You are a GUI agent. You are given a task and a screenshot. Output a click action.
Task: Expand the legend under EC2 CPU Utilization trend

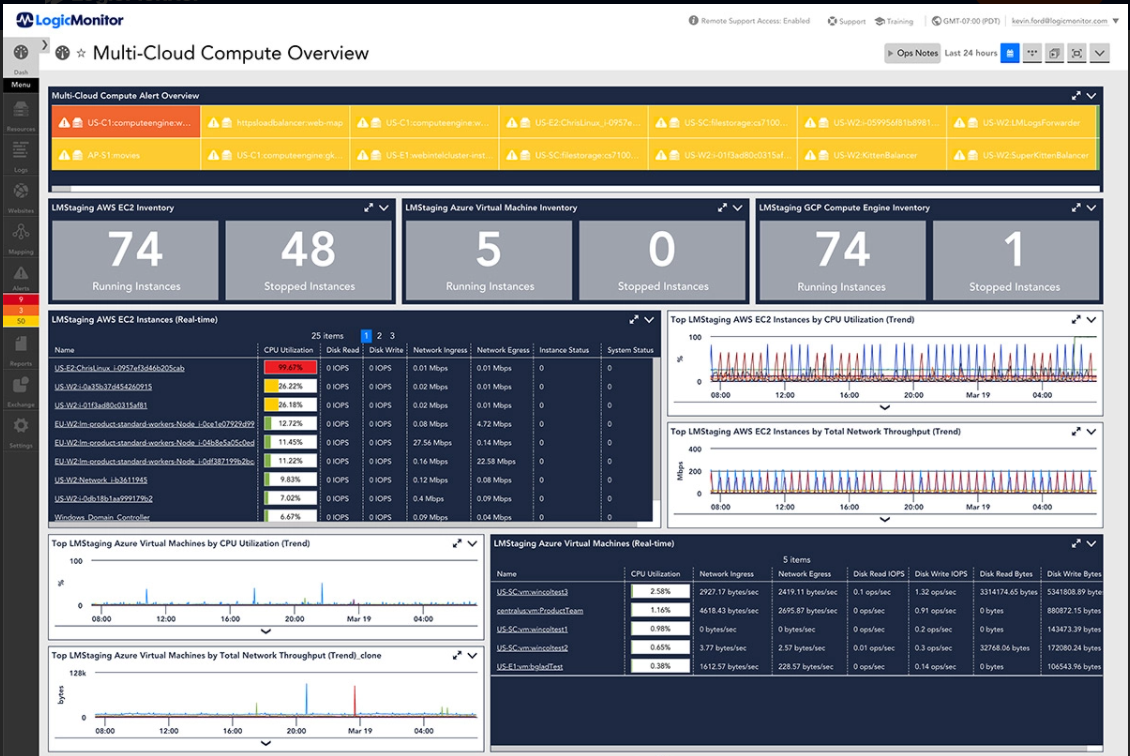[x=884, y=408]
